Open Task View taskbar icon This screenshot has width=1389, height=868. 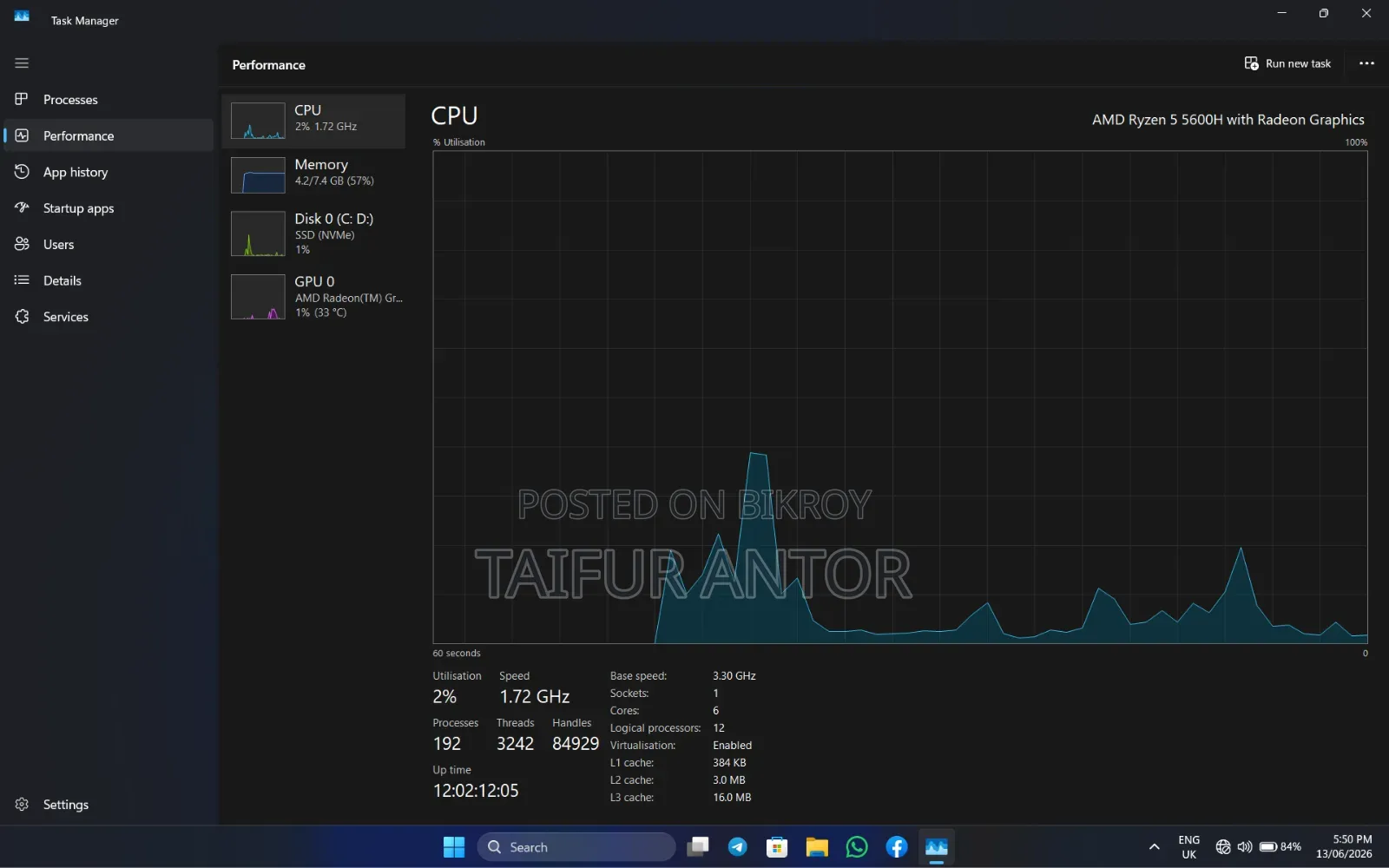coord(698,847)
